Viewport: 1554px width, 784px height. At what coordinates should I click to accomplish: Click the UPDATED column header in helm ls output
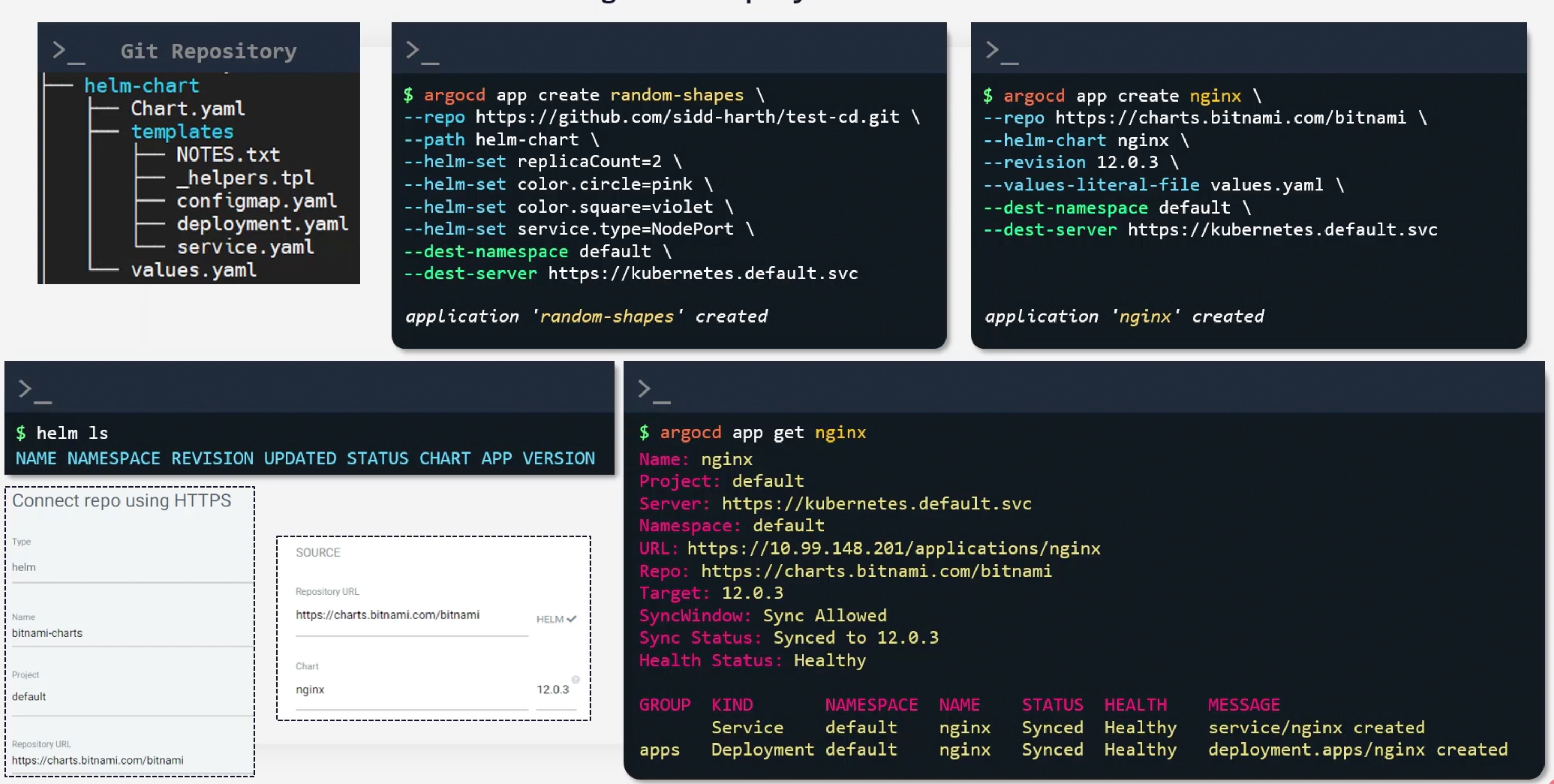(300, 458)
